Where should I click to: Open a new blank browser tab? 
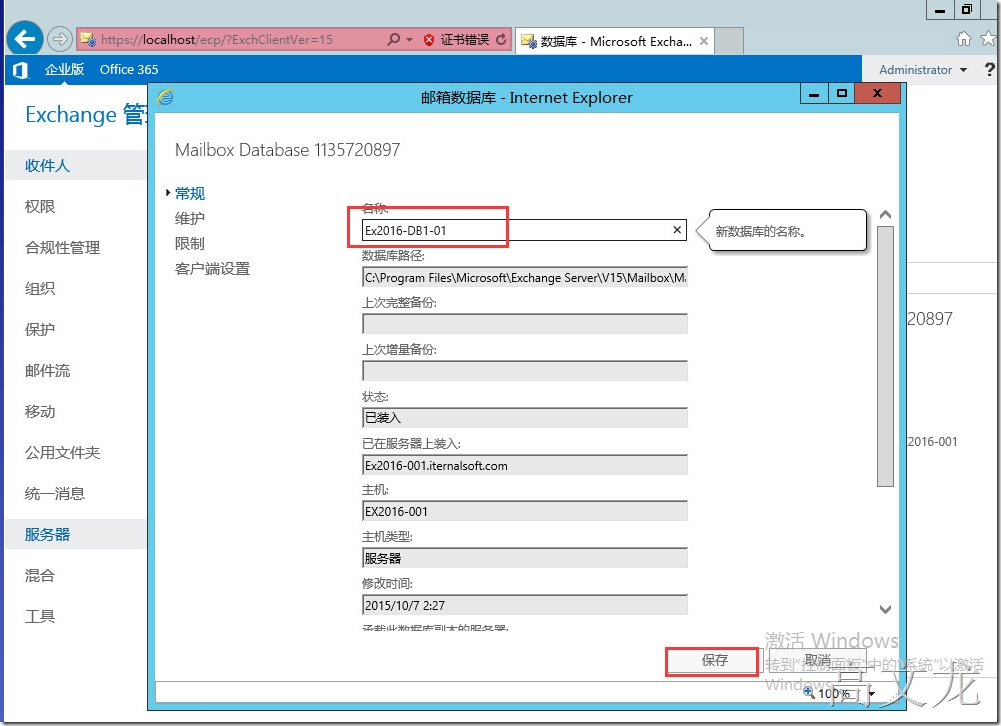[x=729, y=41]
